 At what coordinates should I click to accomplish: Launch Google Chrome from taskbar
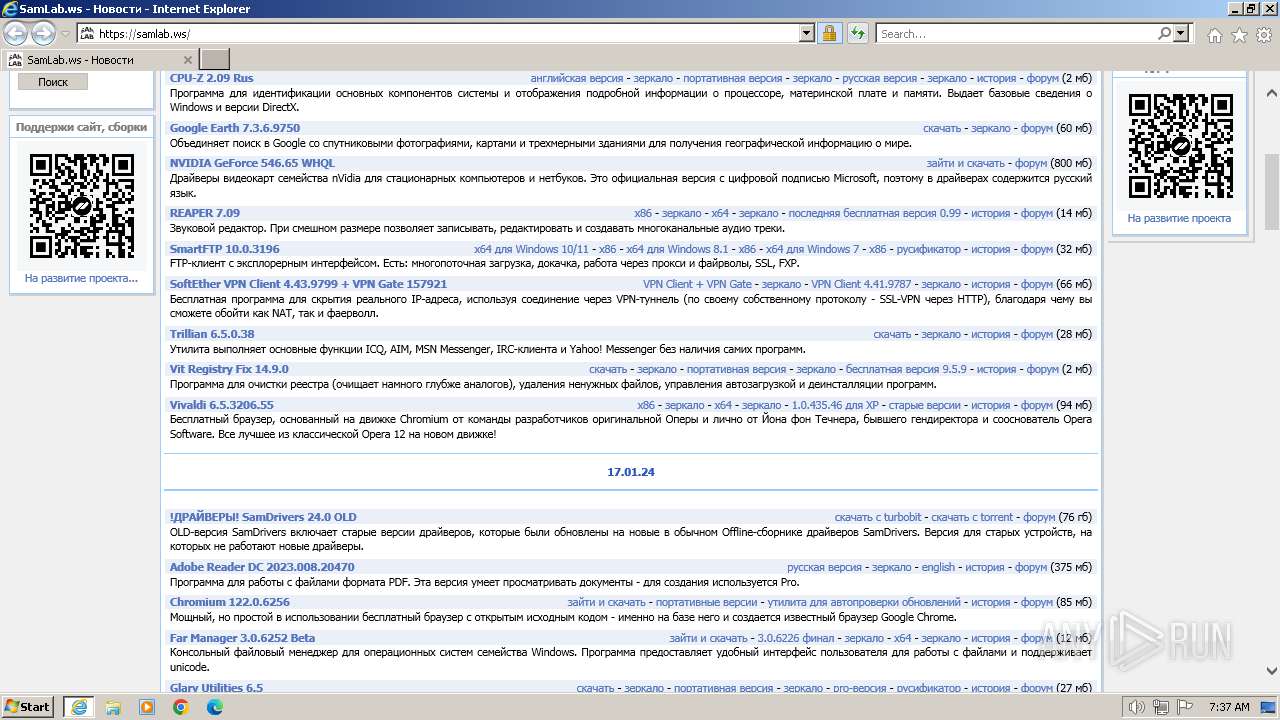pos(181,707)
